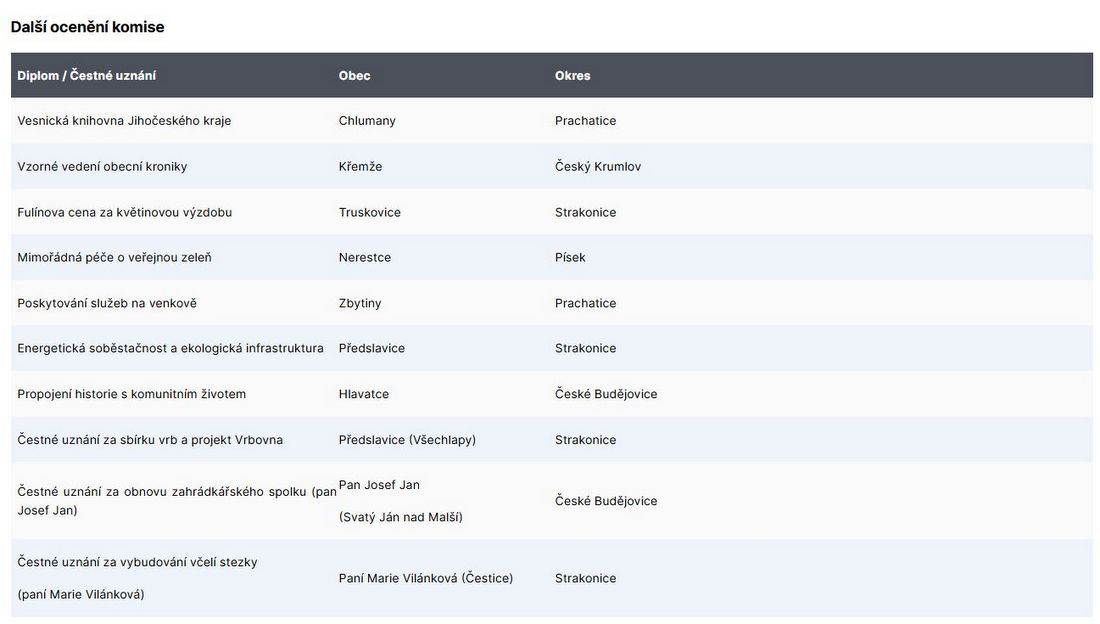Screen dimensions: 1100x624
Task: Select "Mimořádná péče o veřejnou zeleň" cell
Action: (x=114, y=258)
